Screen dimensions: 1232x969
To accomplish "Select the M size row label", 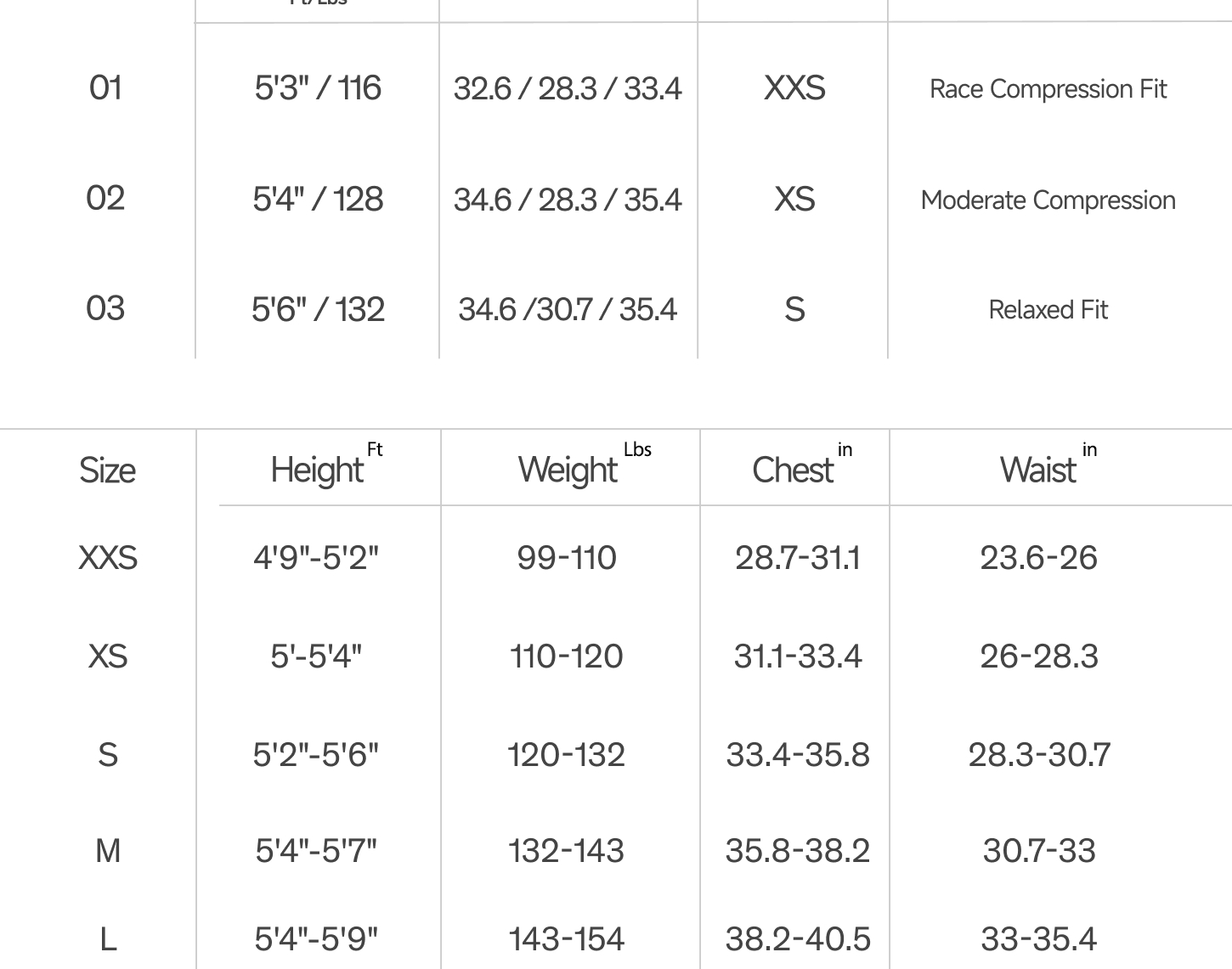I will [x=108, y=850].
